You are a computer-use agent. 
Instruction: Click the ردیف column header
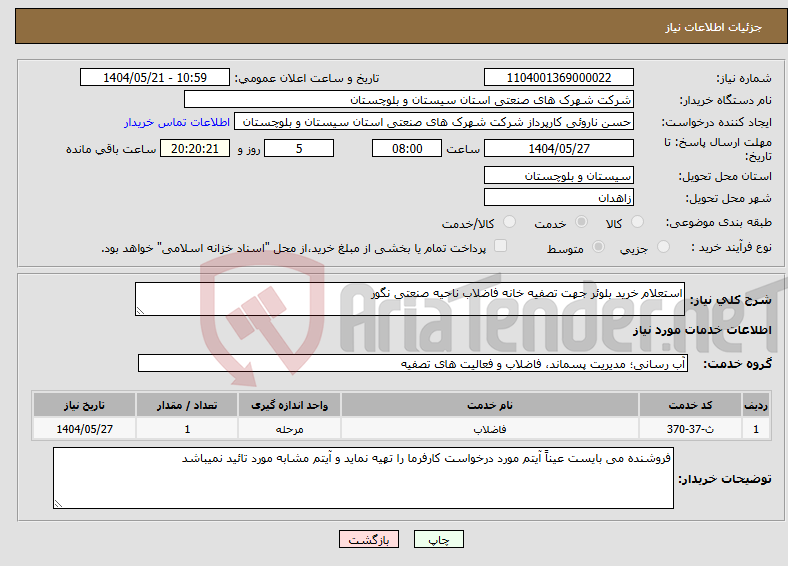(x=756, y=405)
